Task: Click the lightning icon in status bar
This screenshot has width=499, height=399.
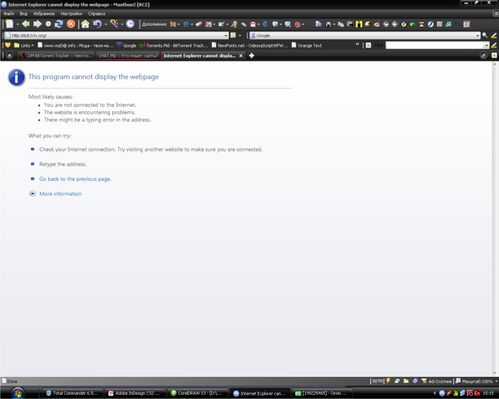Action: (x=388, y=381)
